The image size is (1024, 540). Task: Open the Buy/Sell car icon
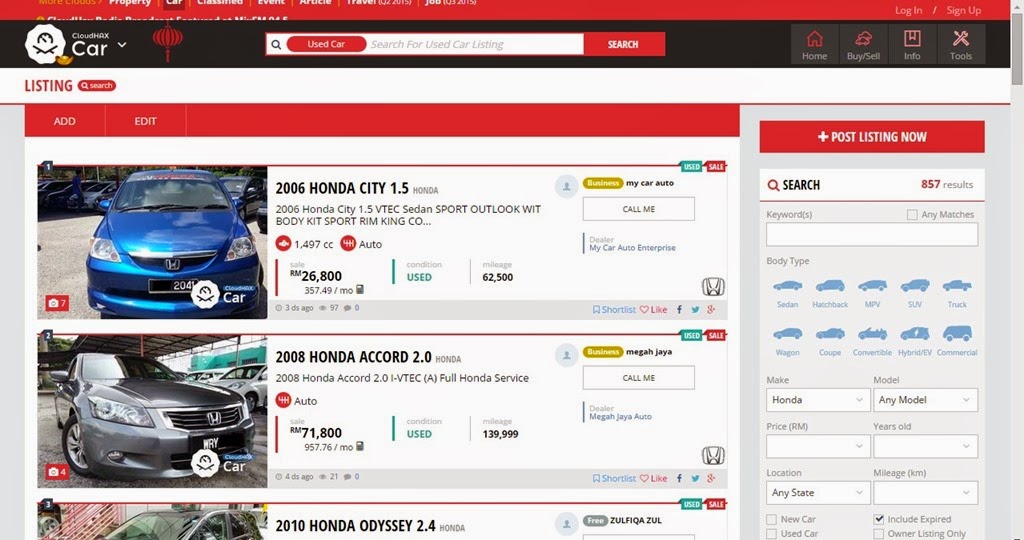tap(863, 44)
